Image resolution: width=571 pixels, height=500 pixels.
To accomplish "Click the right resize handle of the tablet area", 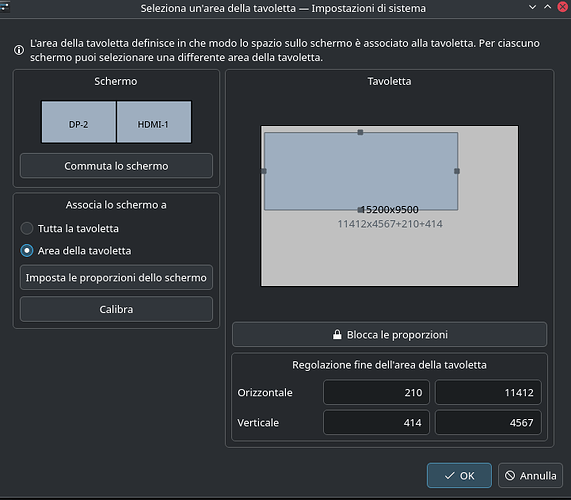I will click(x=457, y=171).
